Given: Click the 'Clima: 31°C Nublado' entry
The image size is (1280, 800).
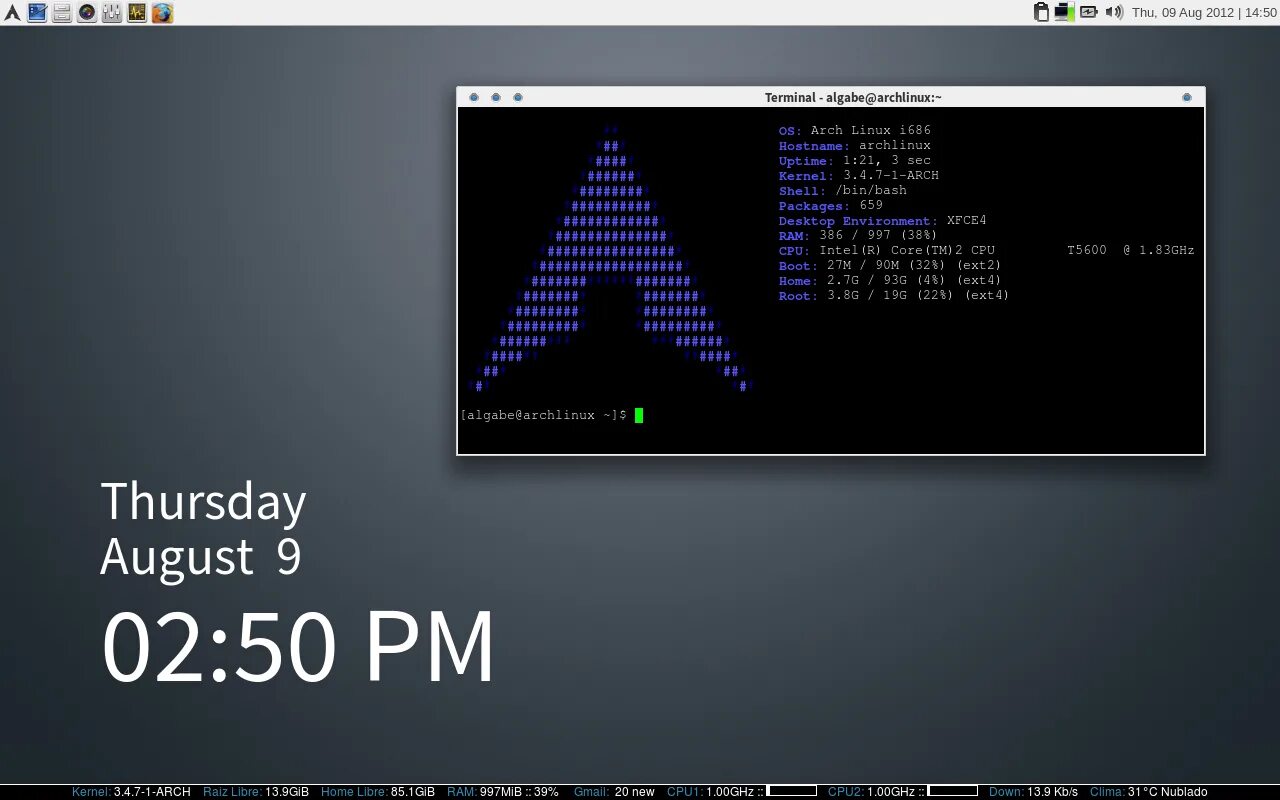Looking at the screenshot, I should click(1149, 792).
